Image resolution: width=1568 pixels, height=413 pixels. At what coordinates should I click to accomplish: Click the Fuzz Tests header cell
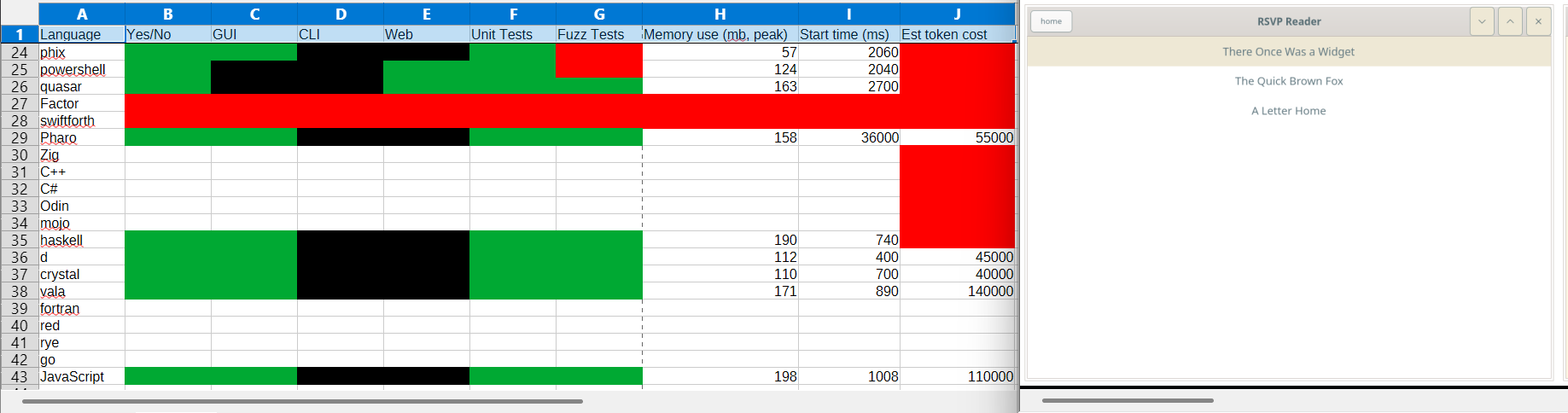[x=599, y=34]
